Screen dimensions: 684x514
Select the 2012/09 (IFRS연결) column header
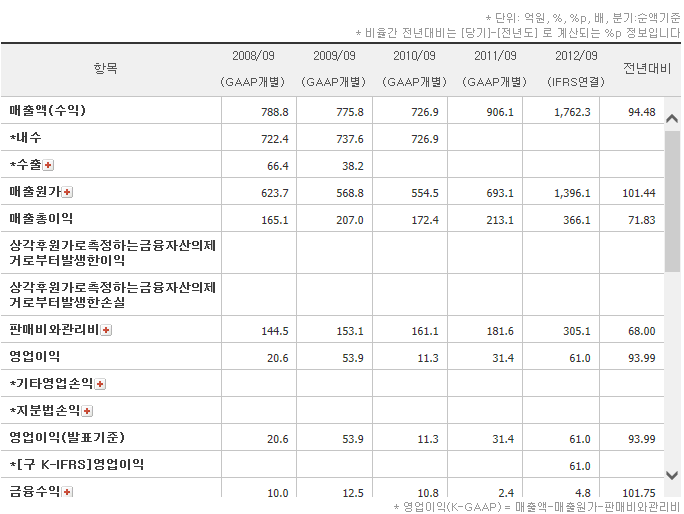pyautogui.click(x=576, y=69)
